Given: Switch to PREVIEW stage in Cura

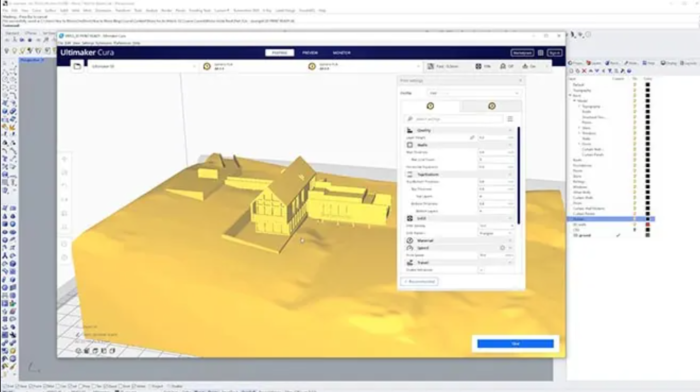Looking at the screenshot, I should pyautogui.click(x=310, y=53).
